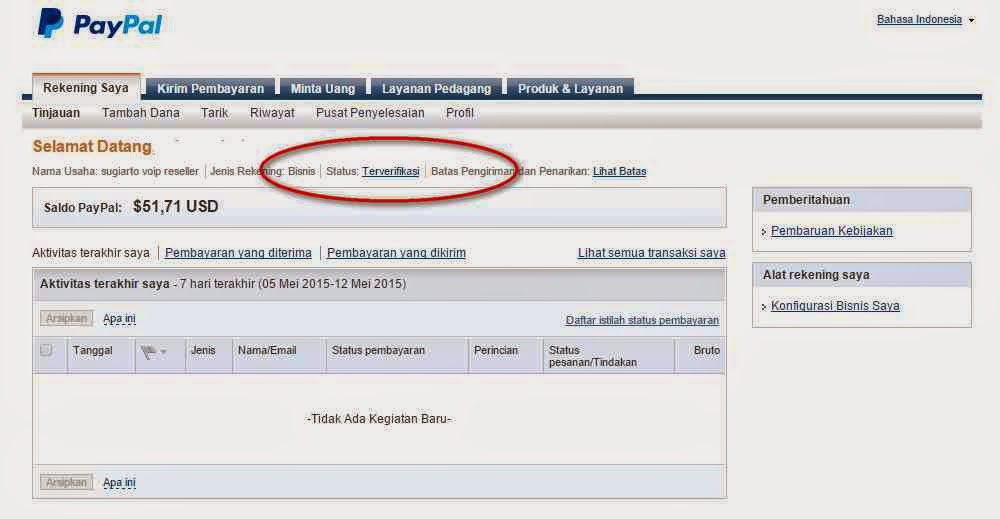Image resolution: width=1000 pixels, height=519 pixels.
Task: Open the Bahasa Indonesia language dropdown
Action: [x=925, y=20]
